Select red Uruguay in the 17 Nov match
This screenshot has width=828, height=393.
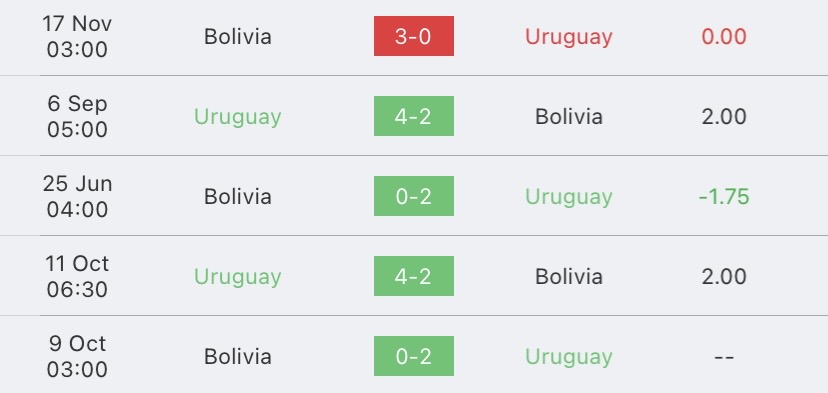569,36
